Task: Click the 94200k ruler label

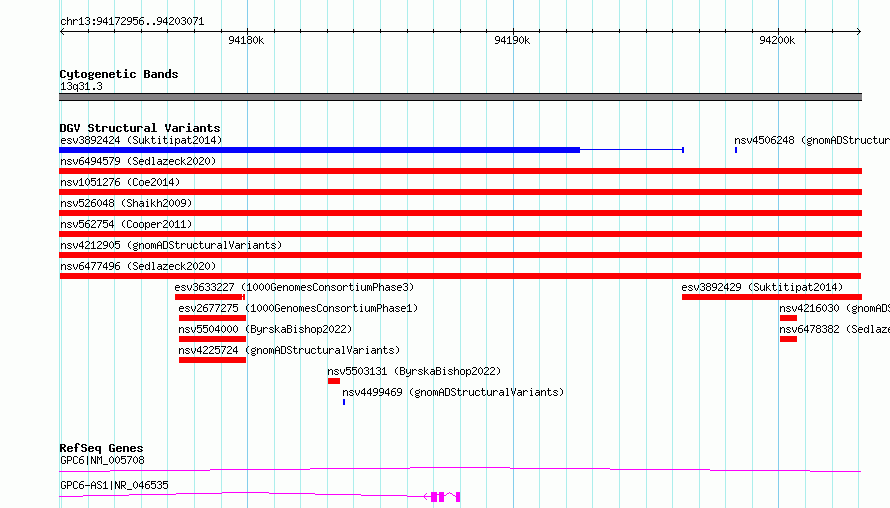Action: pos(777,40)
